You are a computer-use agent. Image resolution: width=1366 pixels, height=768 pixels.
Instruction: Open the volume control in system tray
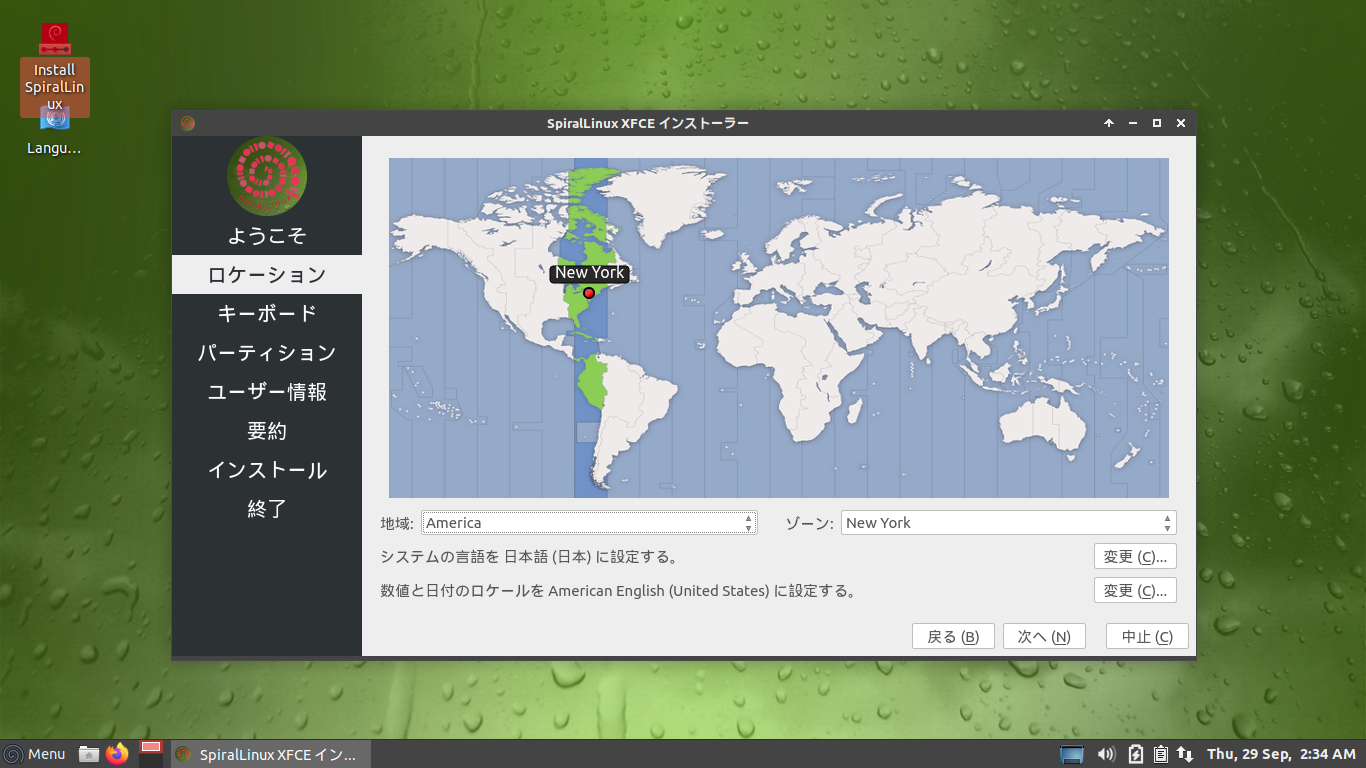[1106, 754]
